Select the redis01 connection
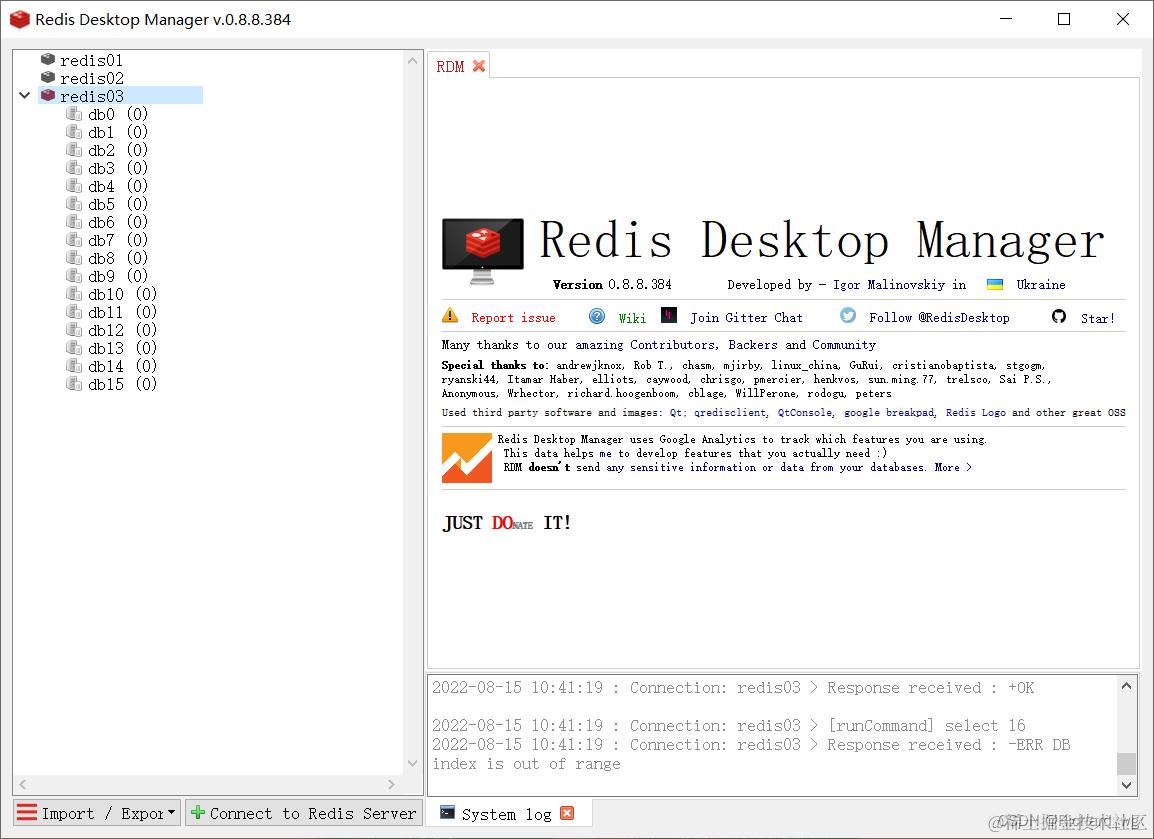 (91, 60)
